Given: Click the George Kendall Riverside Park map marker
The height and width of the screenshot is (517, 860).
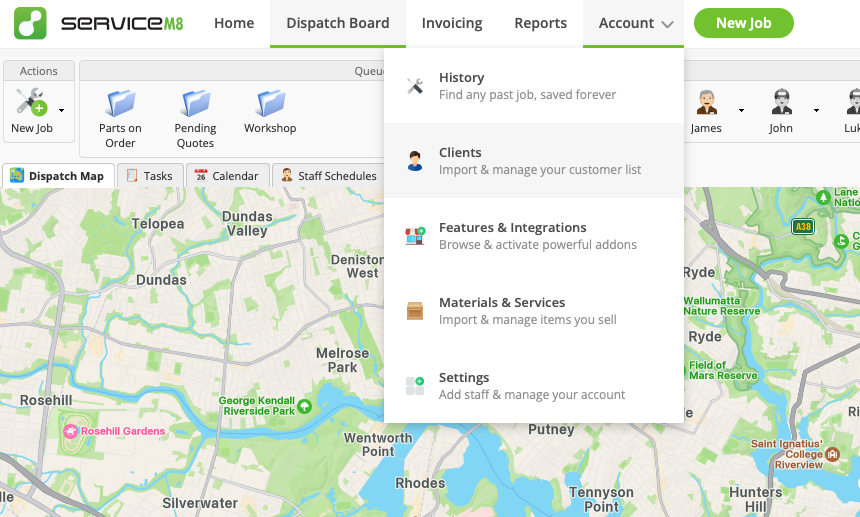Looking at the screenshot, I should pyautogui.click(x=304, y=406).
